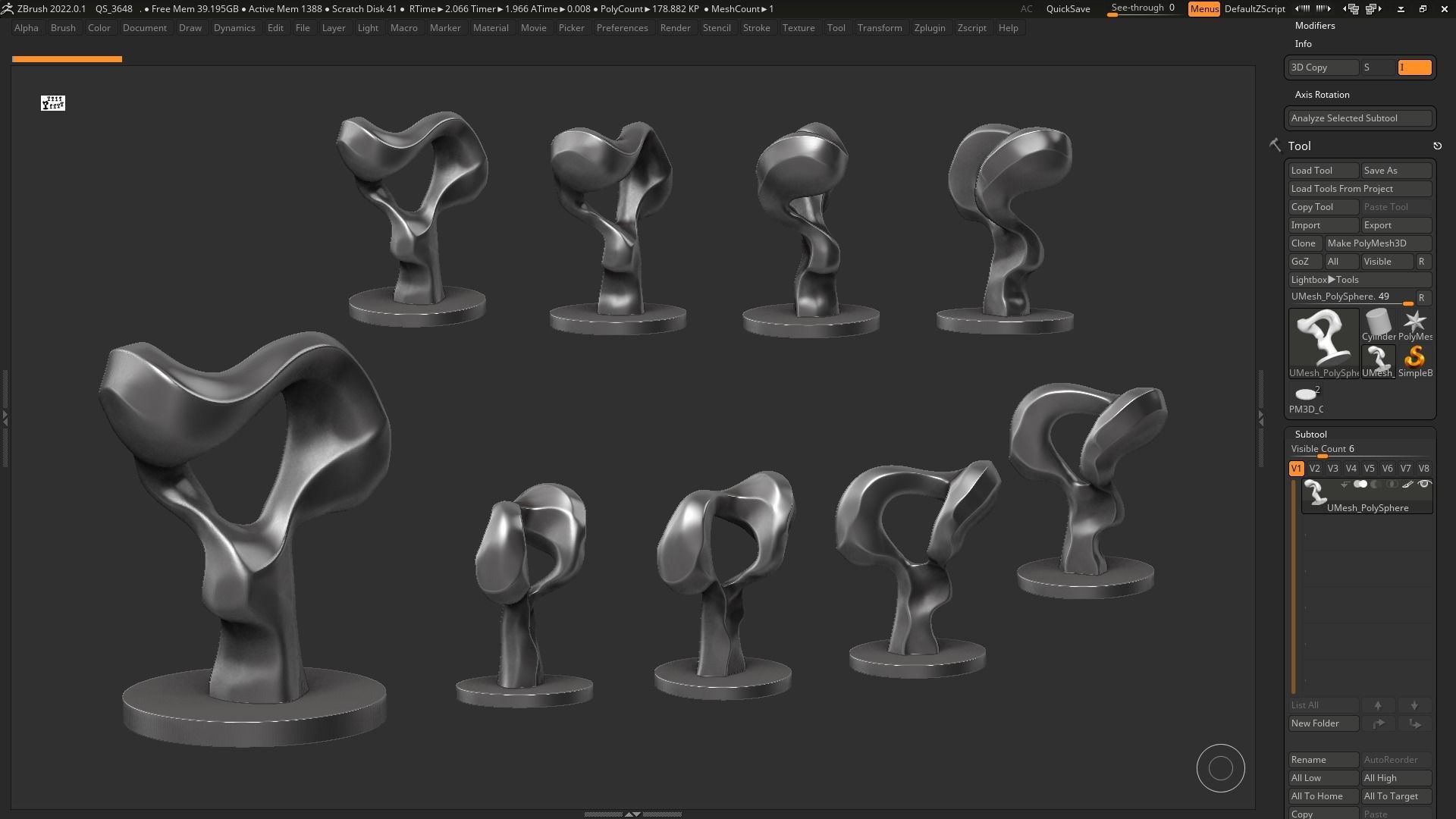Image resolution: width=1456 pixels, height=819 pixels.
Task: Click the Move Subtool Down curved arrow
Action: click(1414, 723)
